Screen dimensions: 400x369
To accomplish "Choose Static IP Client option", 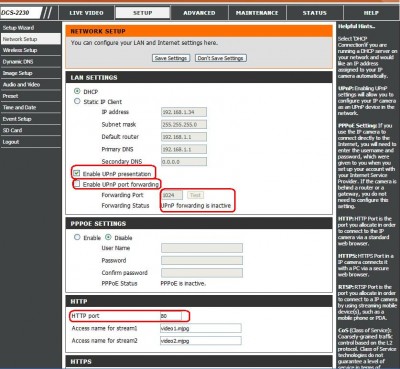I will click(77, 101).
